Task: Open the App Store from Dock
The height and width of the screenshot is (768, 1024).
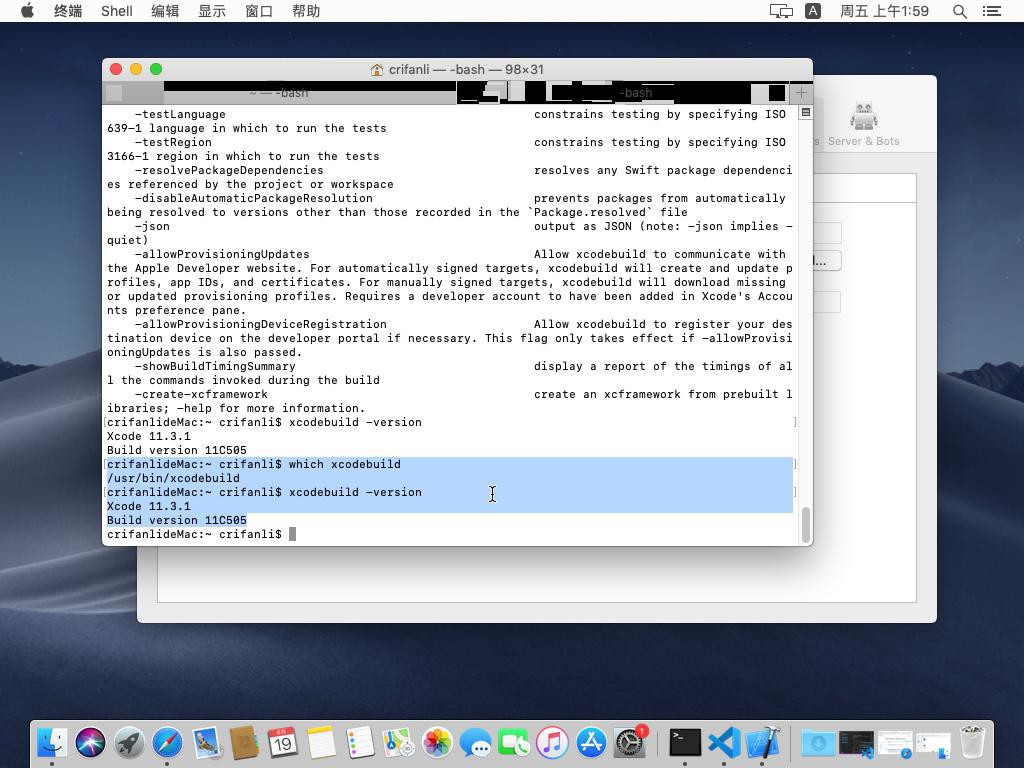Action: click(591, 743)
